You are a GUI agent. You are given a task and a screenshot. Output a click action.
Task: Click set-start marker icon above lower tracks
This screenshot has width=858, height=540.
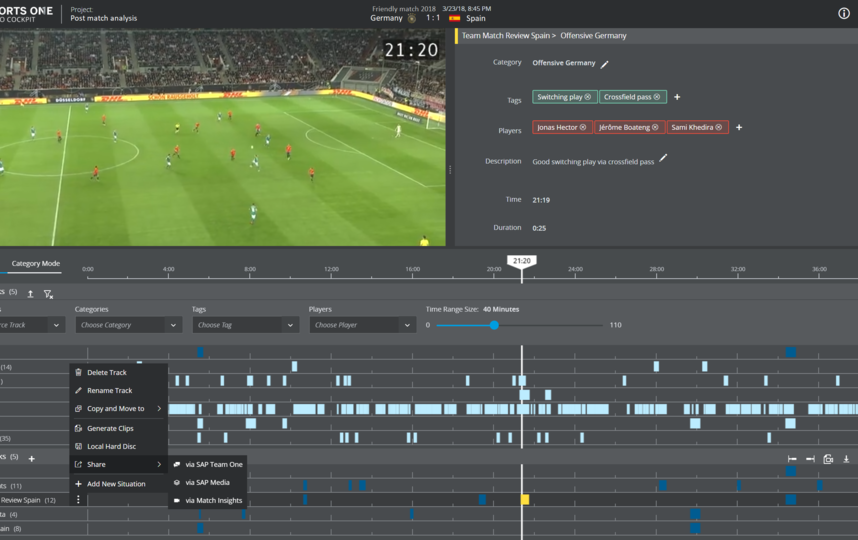pyautogui.click(x=792, y=459)
